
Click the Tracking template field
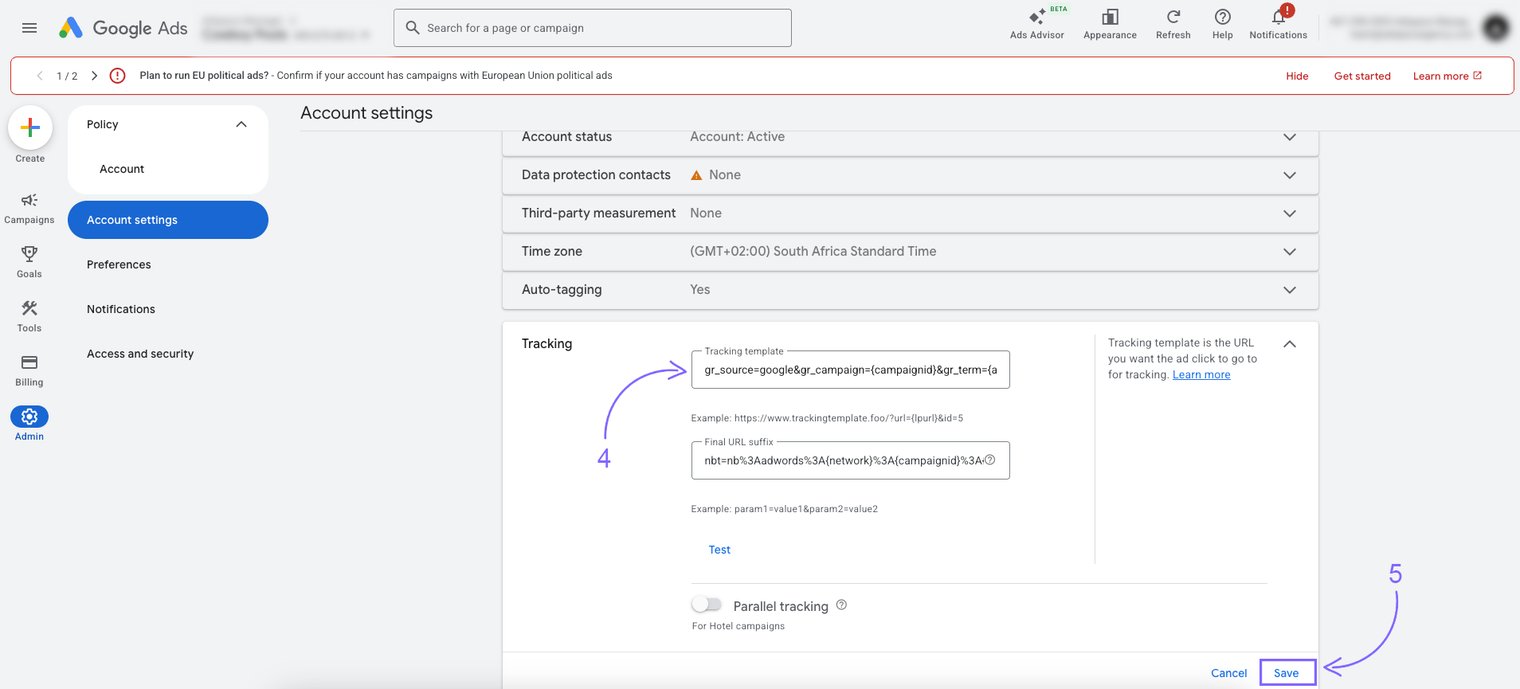coord(850,370)
